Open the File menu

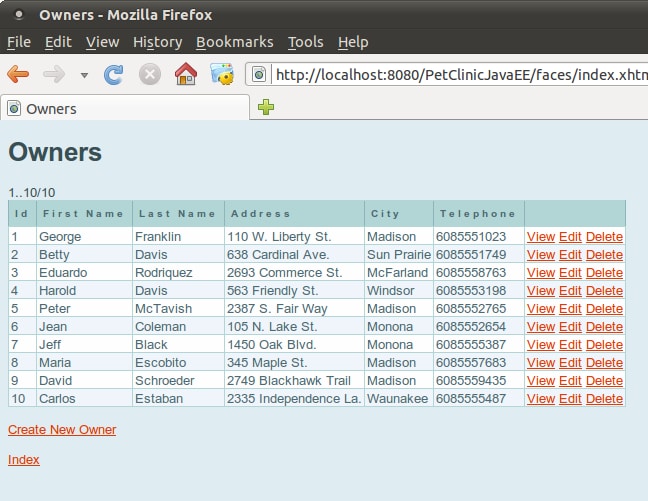pyautogui.click(x=19, y=42)
